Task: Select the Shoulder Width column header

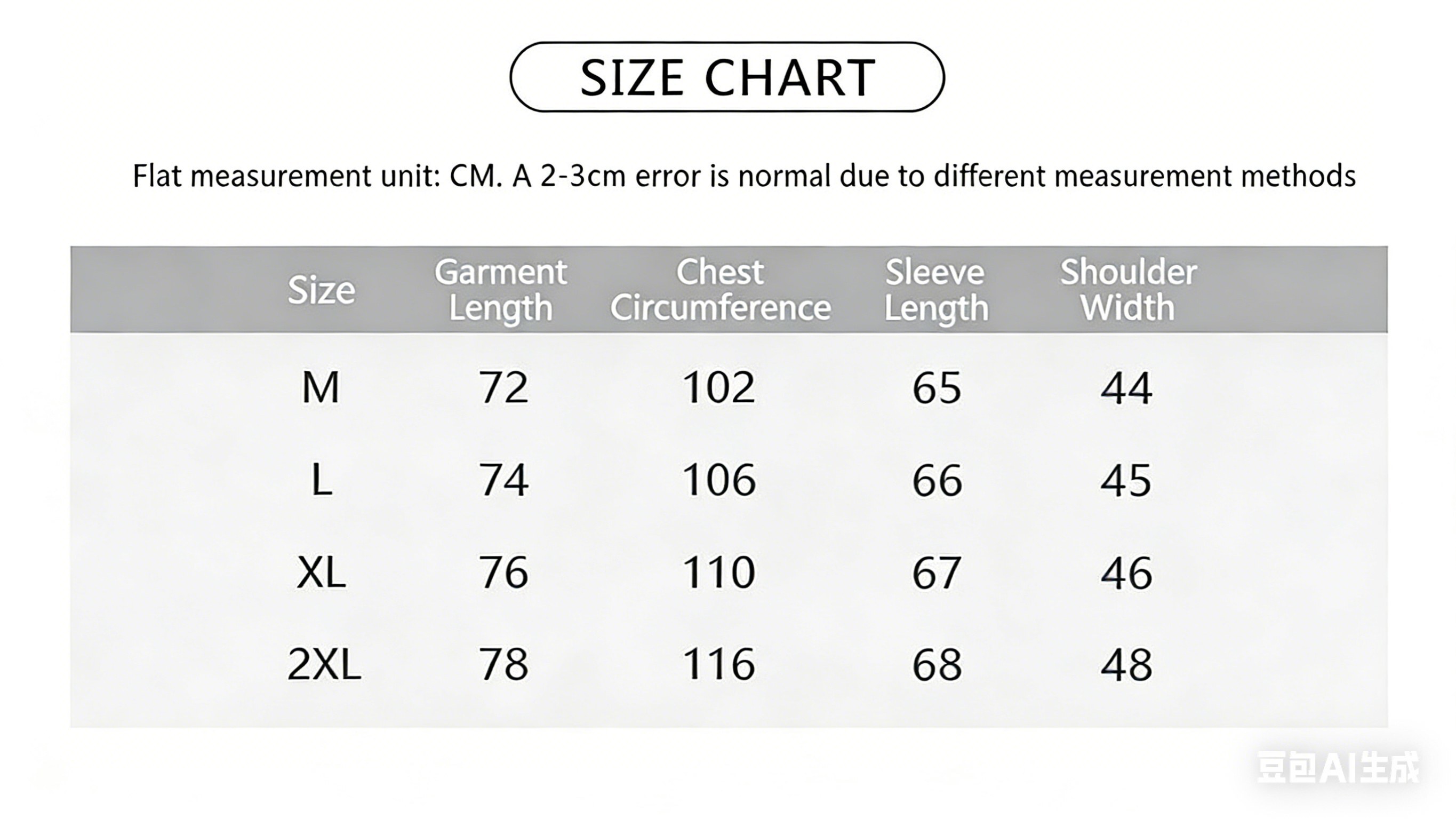Action: pos(1128,290)
